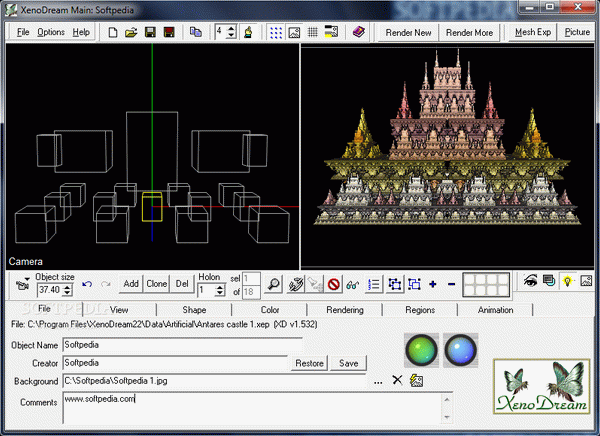Open the File menu
Viewport: 600px width, 436px height.
coord(23,33)
